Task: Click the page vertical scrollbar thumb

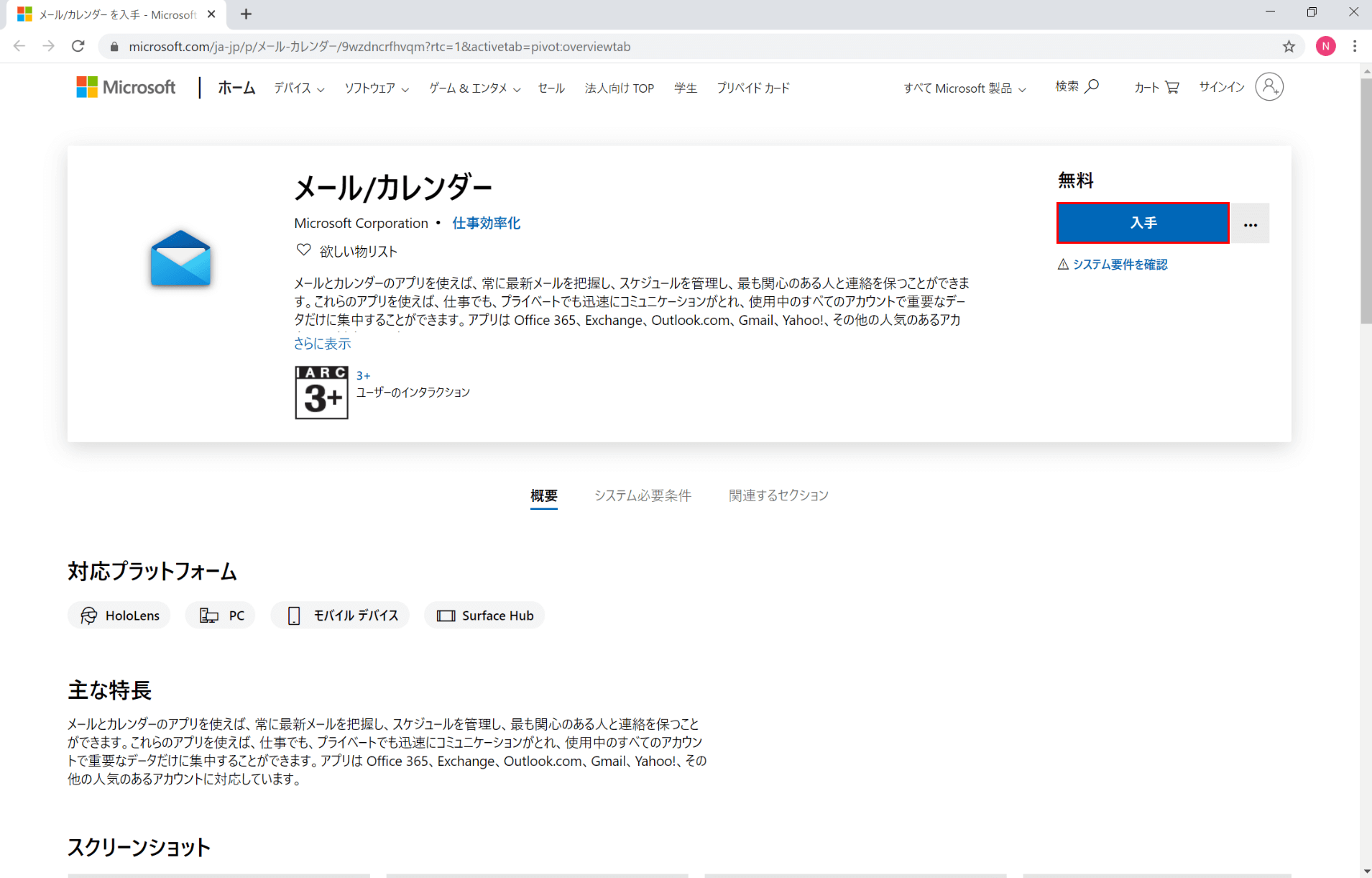Action: point(1366,201)
